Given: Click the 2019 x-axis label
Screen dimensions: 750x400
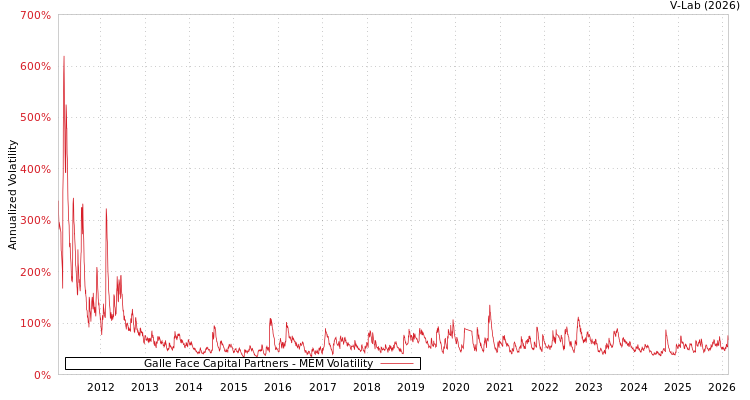Looking at the screenshot, I should click(x=411, y=387).
